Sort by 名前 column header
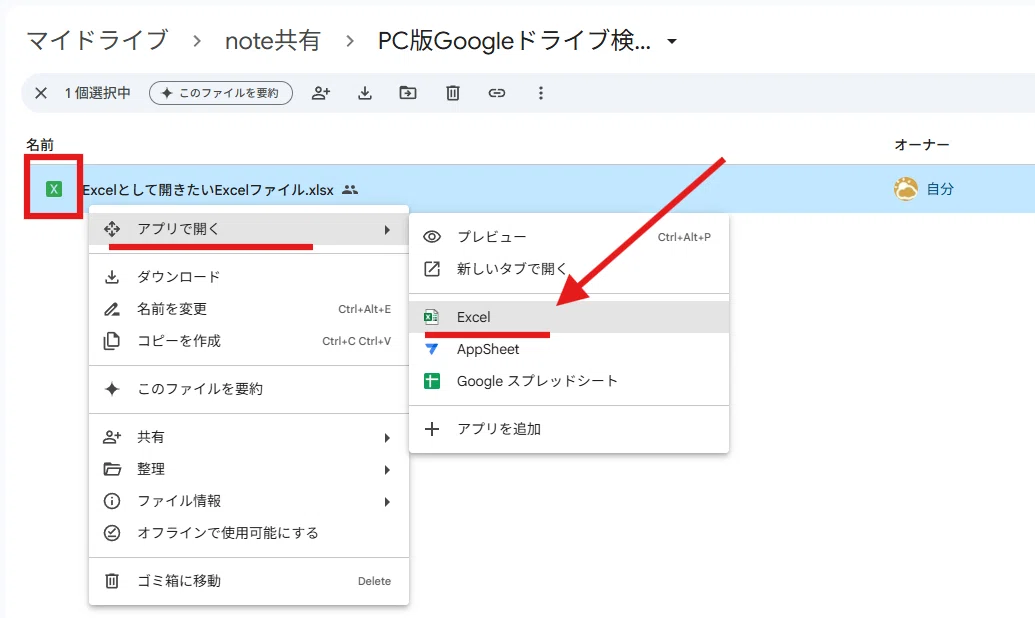Viewport: 1035px width, 618px height. 40,145
